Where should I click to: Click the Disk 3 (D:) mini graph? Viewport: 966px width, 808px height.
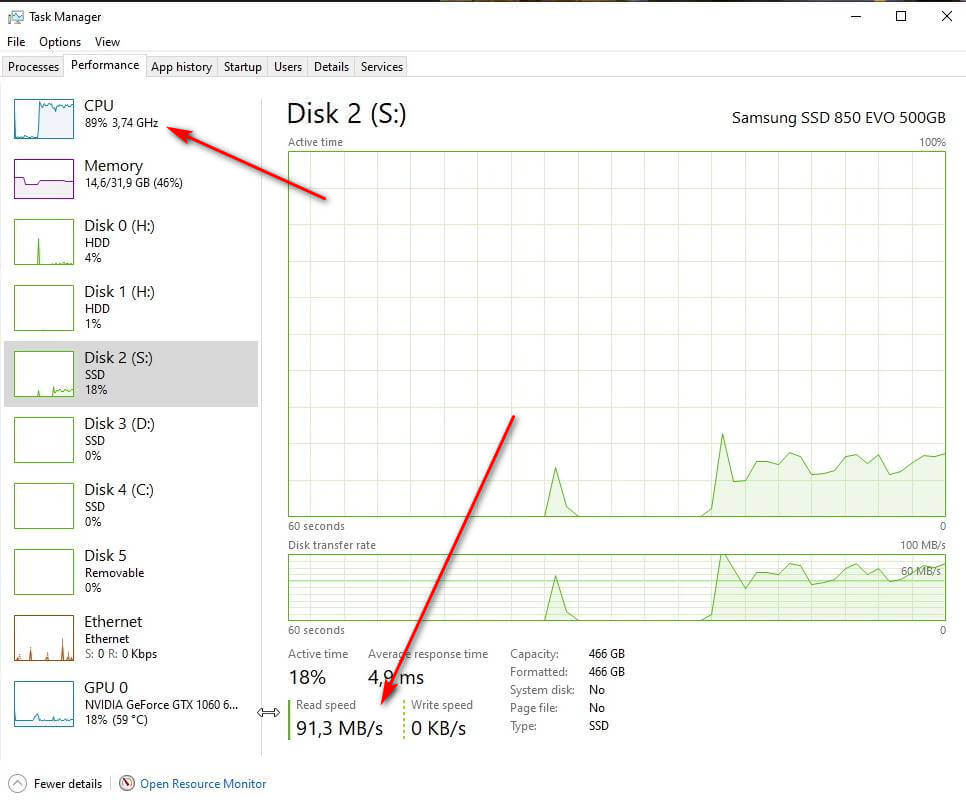pyautogui.click(x=44, y=440)
